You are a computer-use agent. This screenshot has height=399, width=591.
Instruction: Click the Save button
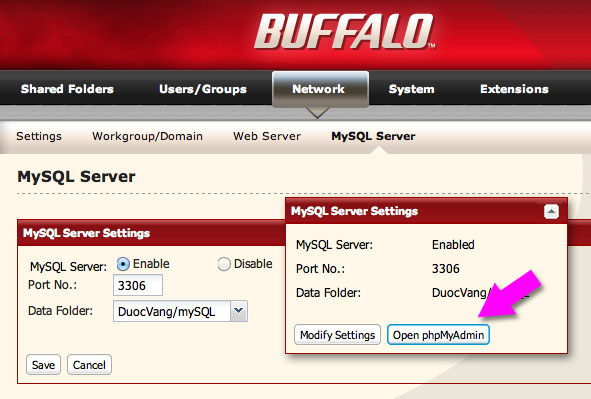[x=43, y=365]
